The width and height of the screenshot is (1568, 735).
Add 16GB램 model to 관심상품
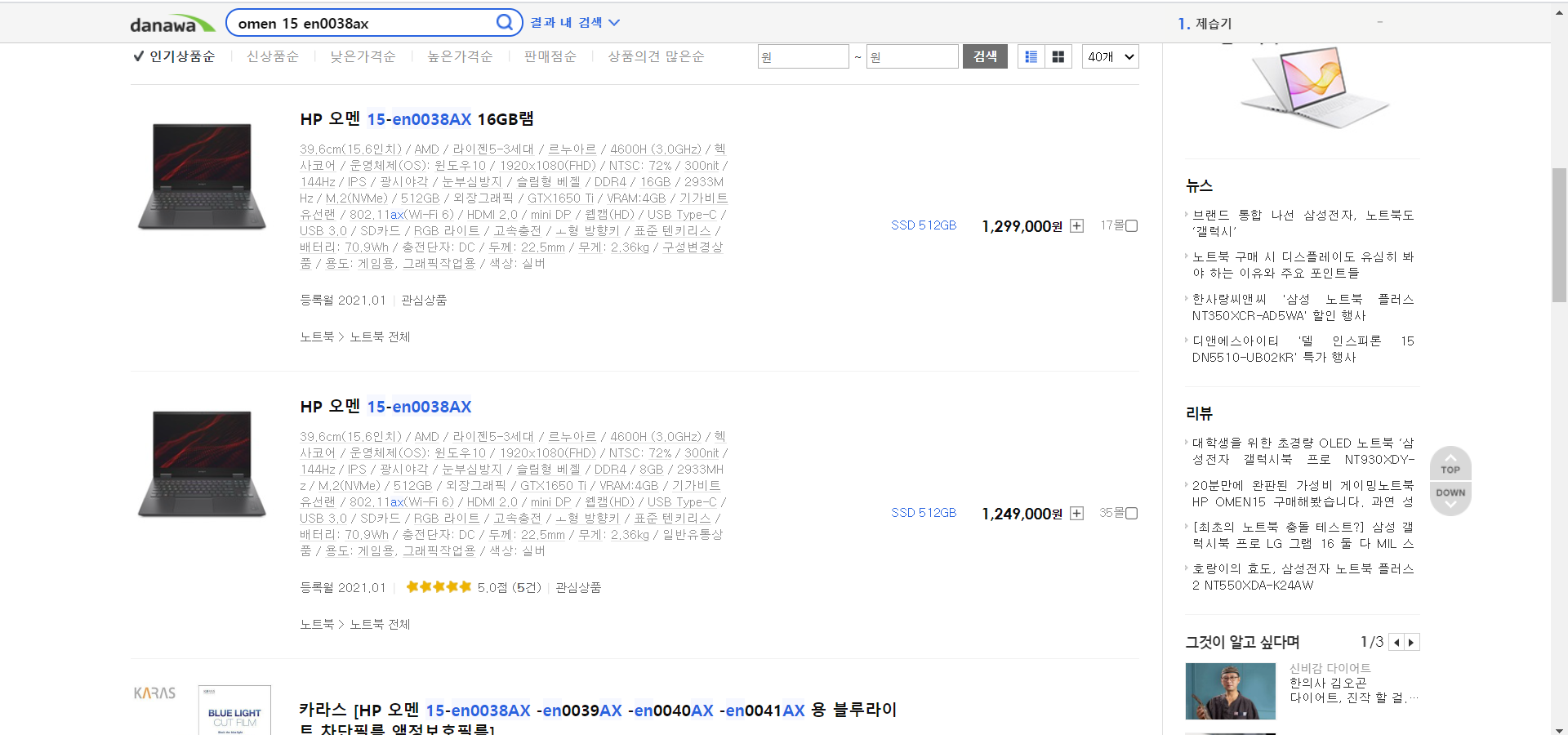(424, 301)
